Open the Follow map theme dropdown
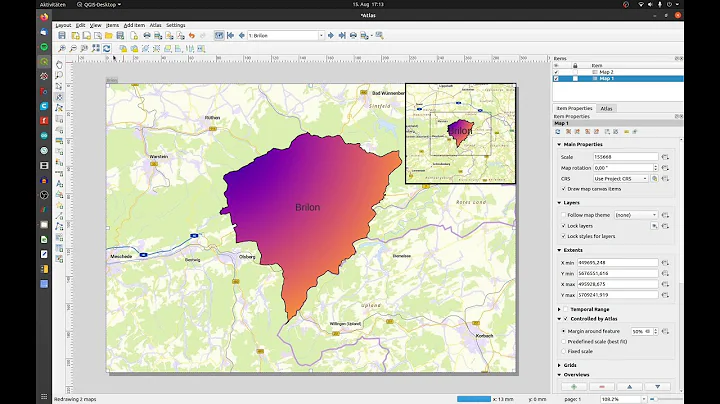Image resolution: width=720 pixels, height=404 pixels. 636,215
